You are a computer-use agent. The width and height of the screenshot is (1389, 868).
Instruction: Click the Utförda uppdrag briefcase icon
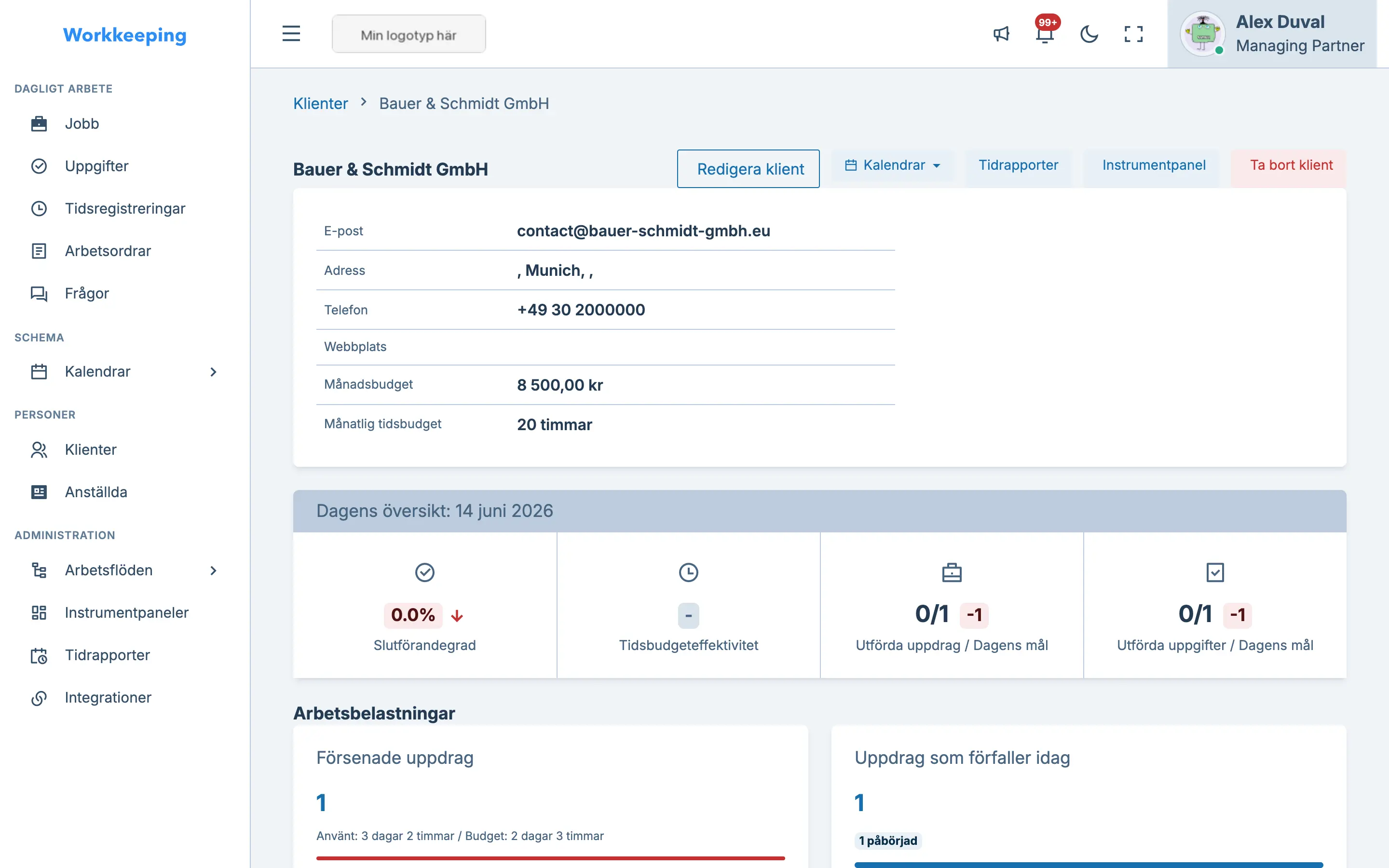click(x=952, y=572)
